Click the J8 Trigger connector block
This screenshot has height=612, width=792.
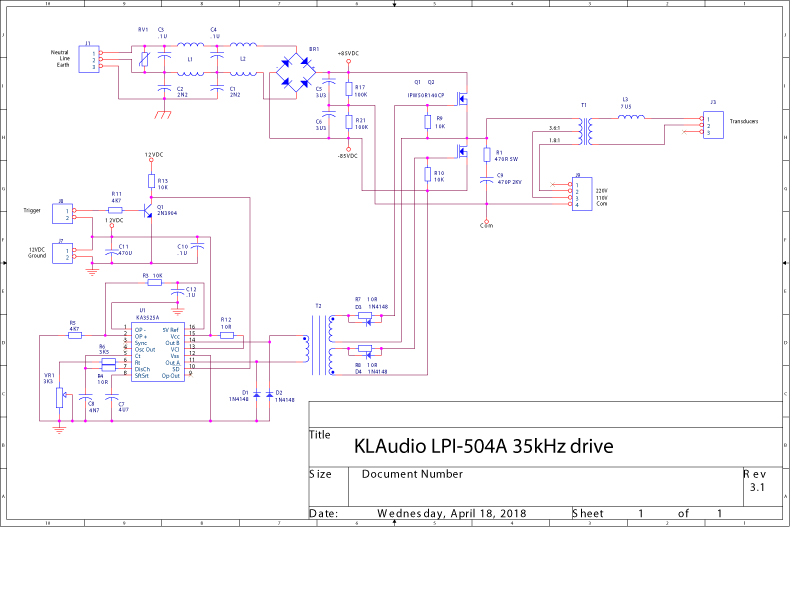click(62, 214)
